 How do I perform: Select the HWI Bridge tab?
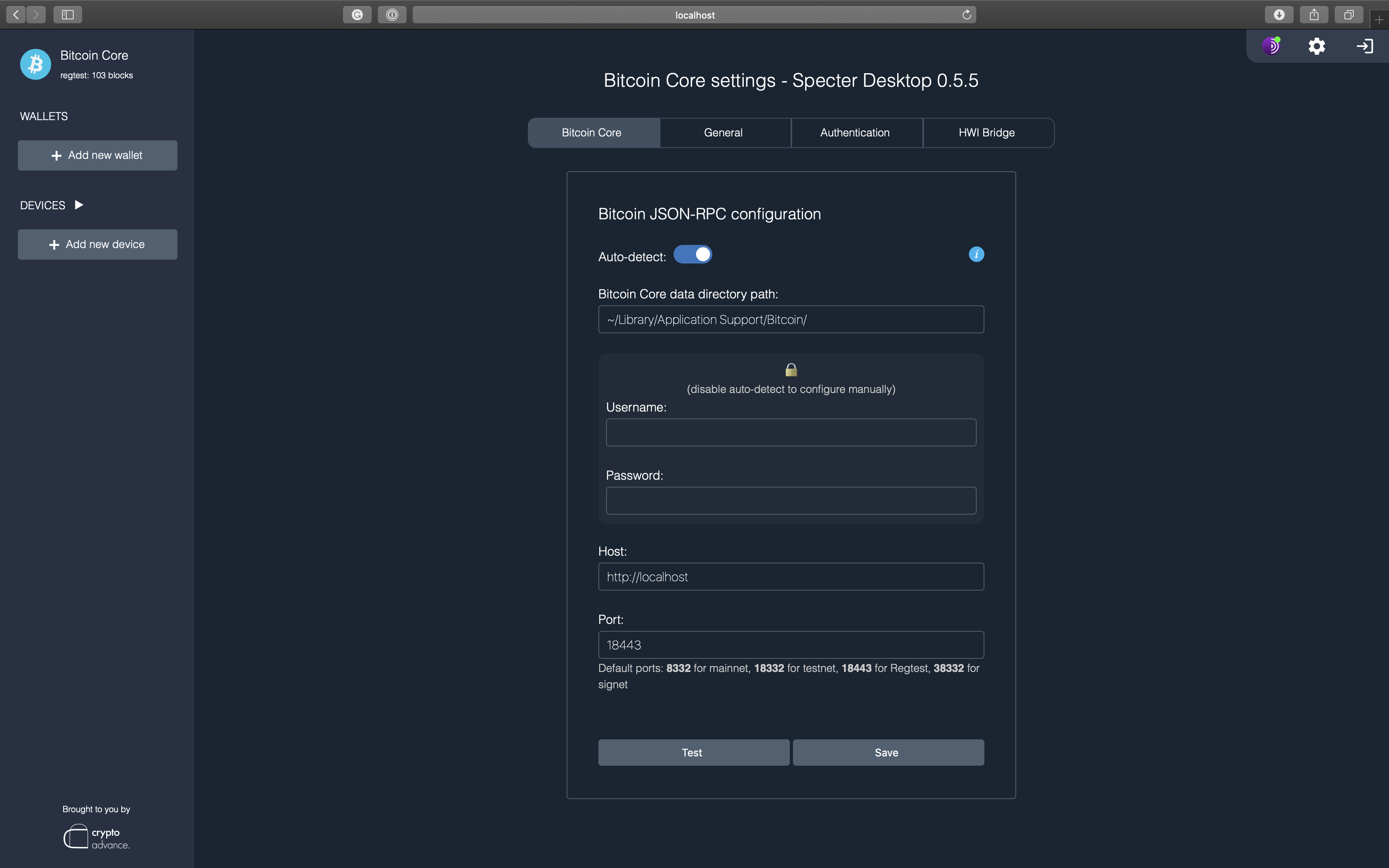click(x=987, y=133)
